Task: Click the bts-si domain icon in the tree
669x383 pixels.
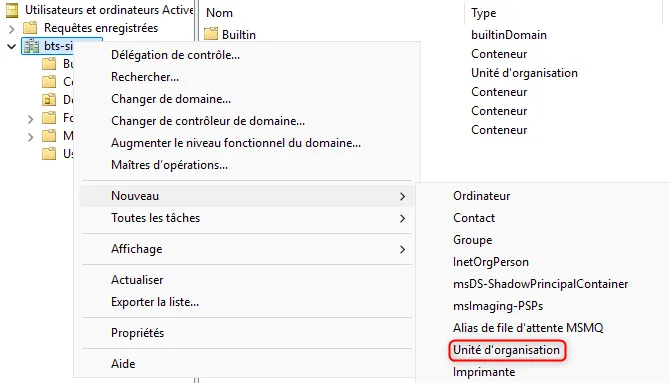Action: point(31,46)
